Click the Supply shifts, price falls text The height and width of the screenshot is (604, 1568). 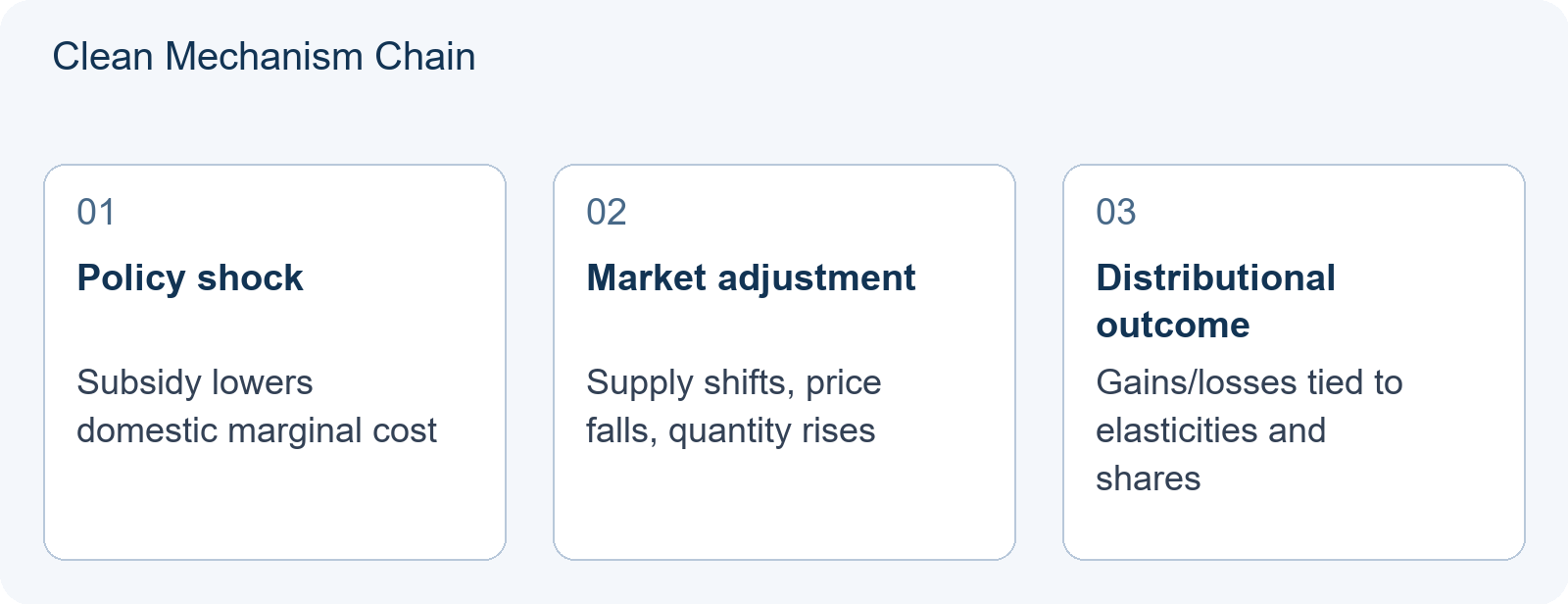coord(734,406)
